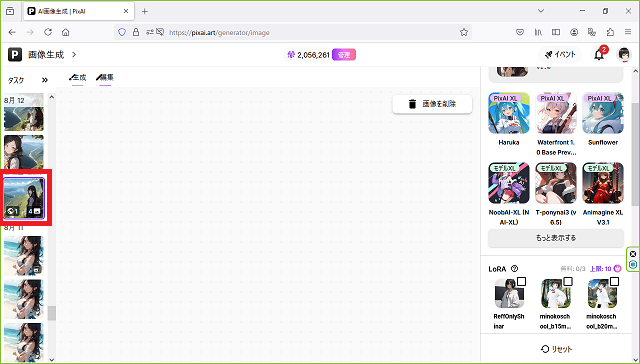Open the notifications bell

599,54
